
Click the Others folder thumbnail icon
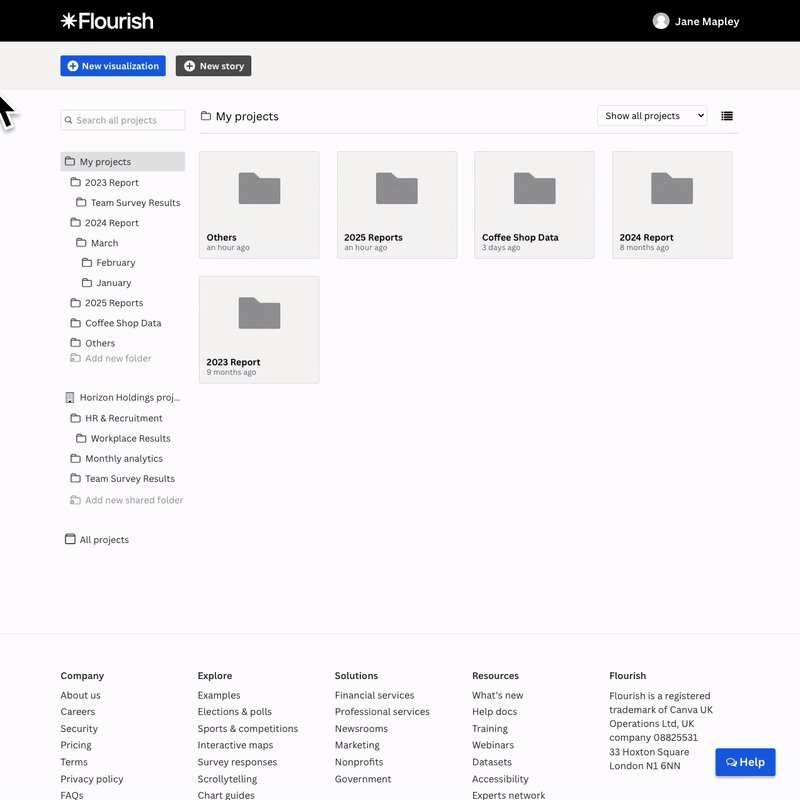tap(259, 188)
